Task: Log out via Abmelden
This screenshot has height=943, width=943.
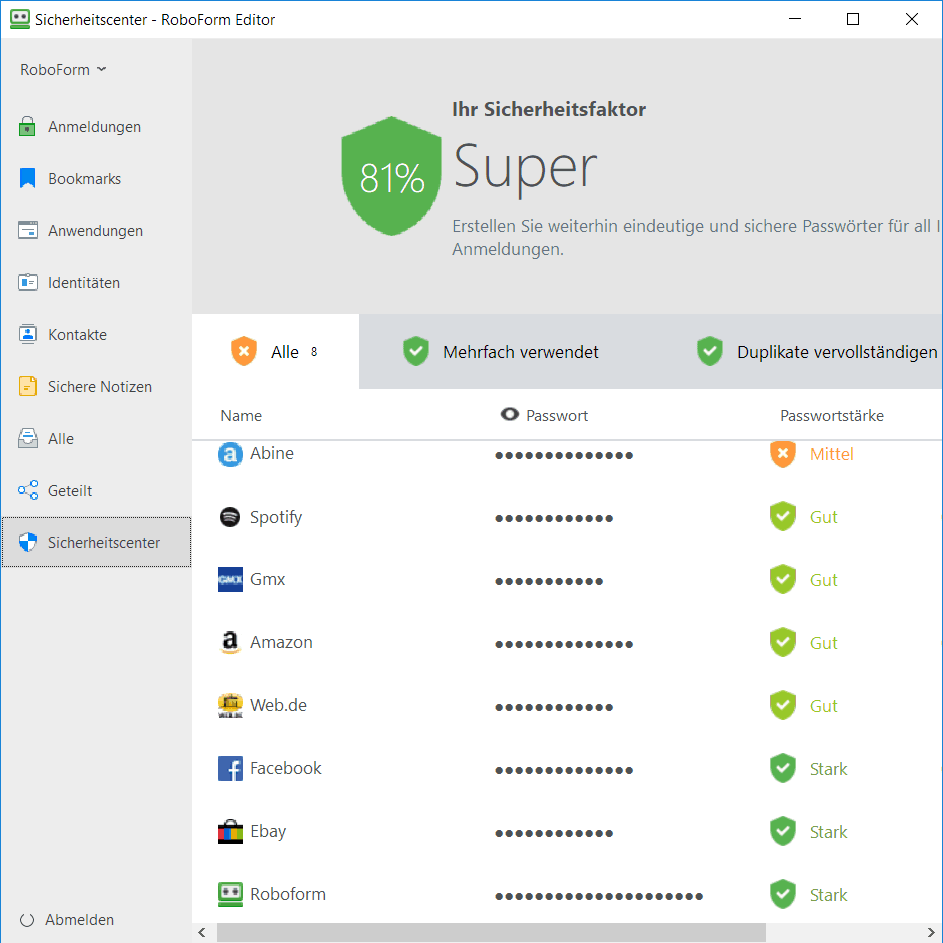Action: point(67,920)
